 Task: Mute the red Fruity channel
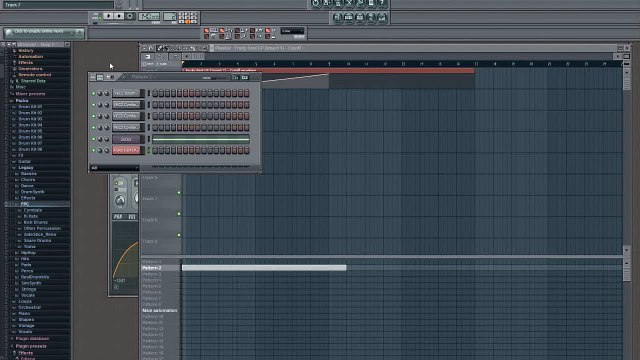pos(93,150)
